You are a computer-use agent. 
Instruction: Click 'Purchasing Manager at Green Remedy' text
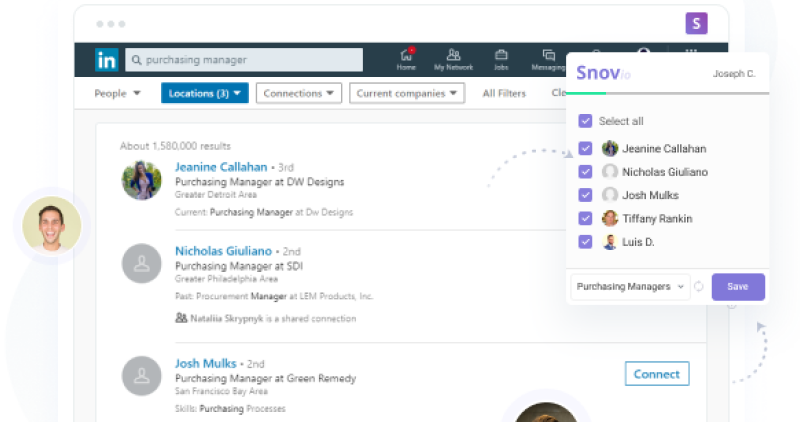coord(265,378)
